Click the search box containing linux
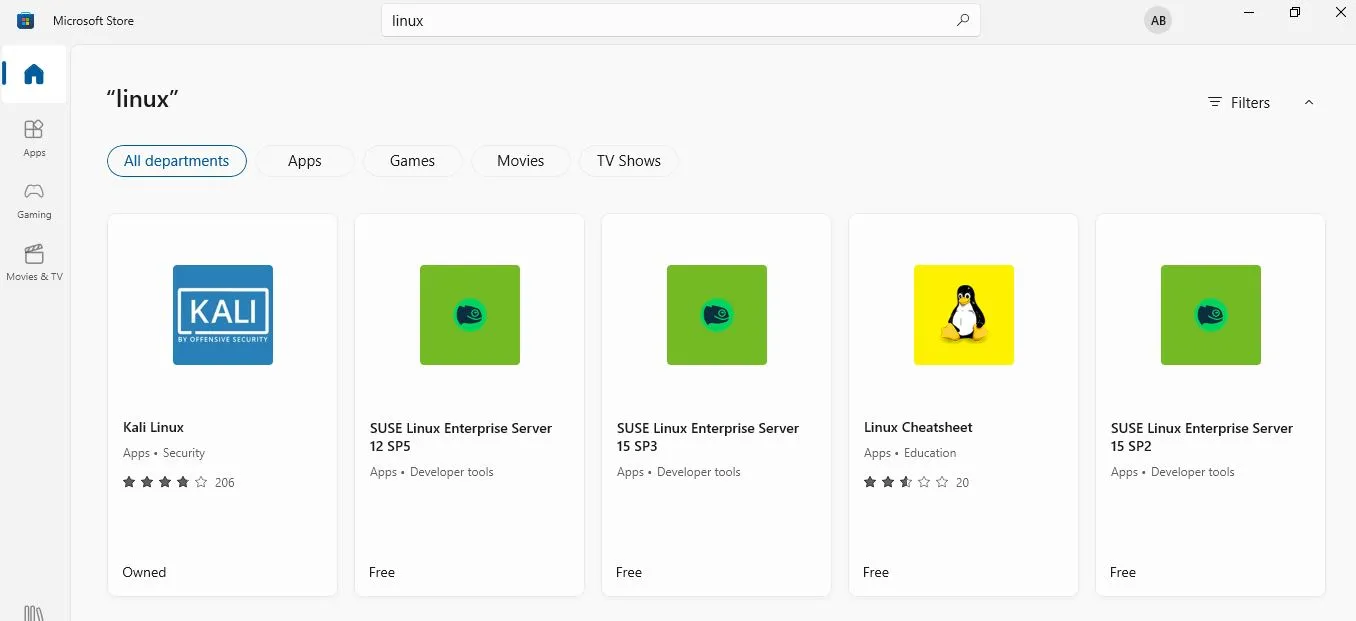This screenshot has width=1356, height=621. tap(680, 20)
